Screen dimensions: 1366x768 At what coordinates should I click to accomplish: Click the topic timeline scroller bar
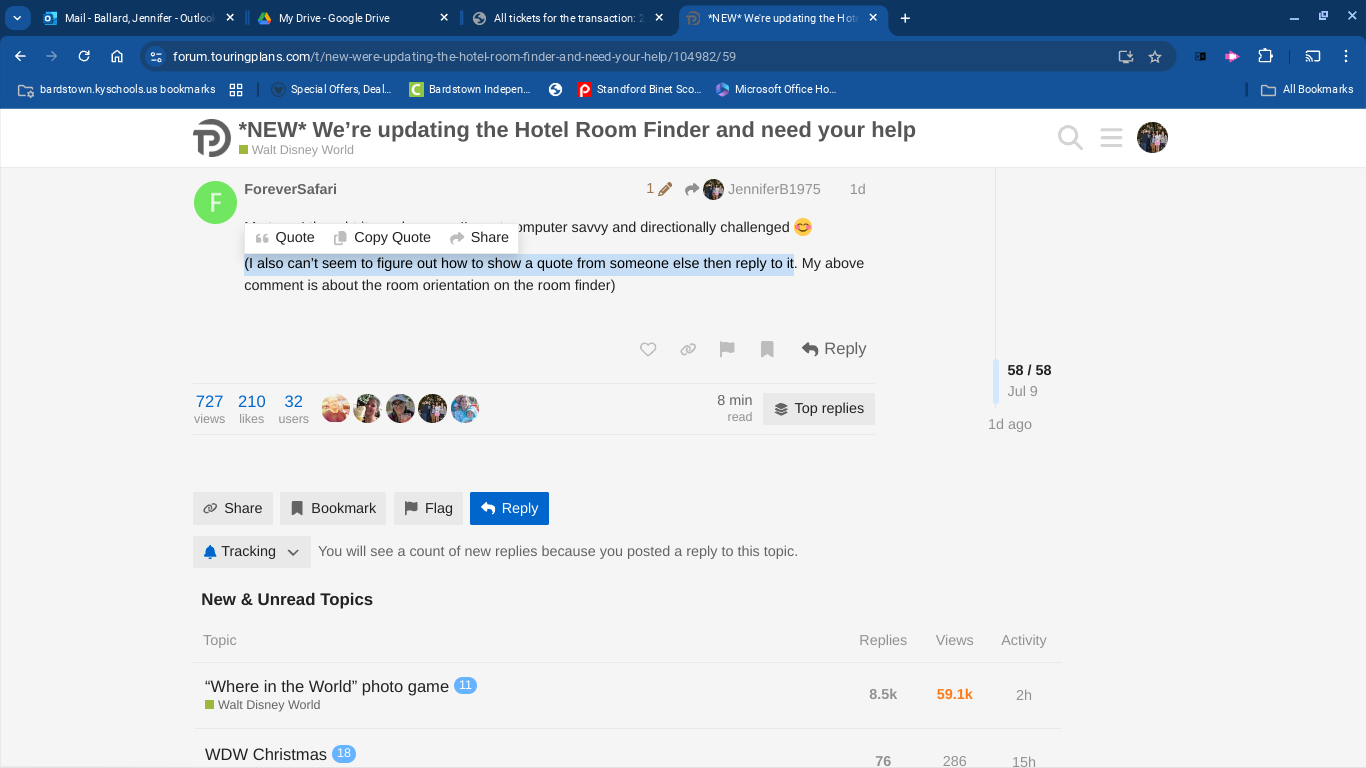996,381
